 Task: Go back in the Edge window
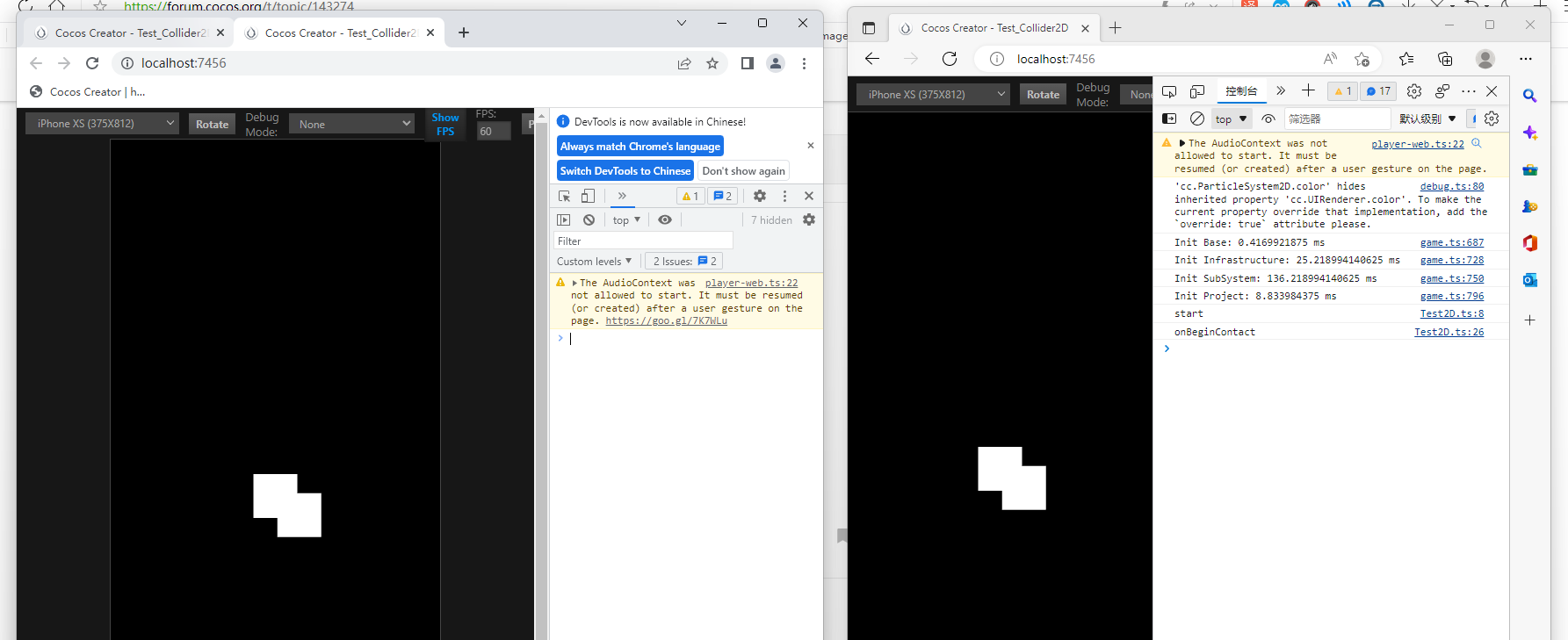(872, 59)
